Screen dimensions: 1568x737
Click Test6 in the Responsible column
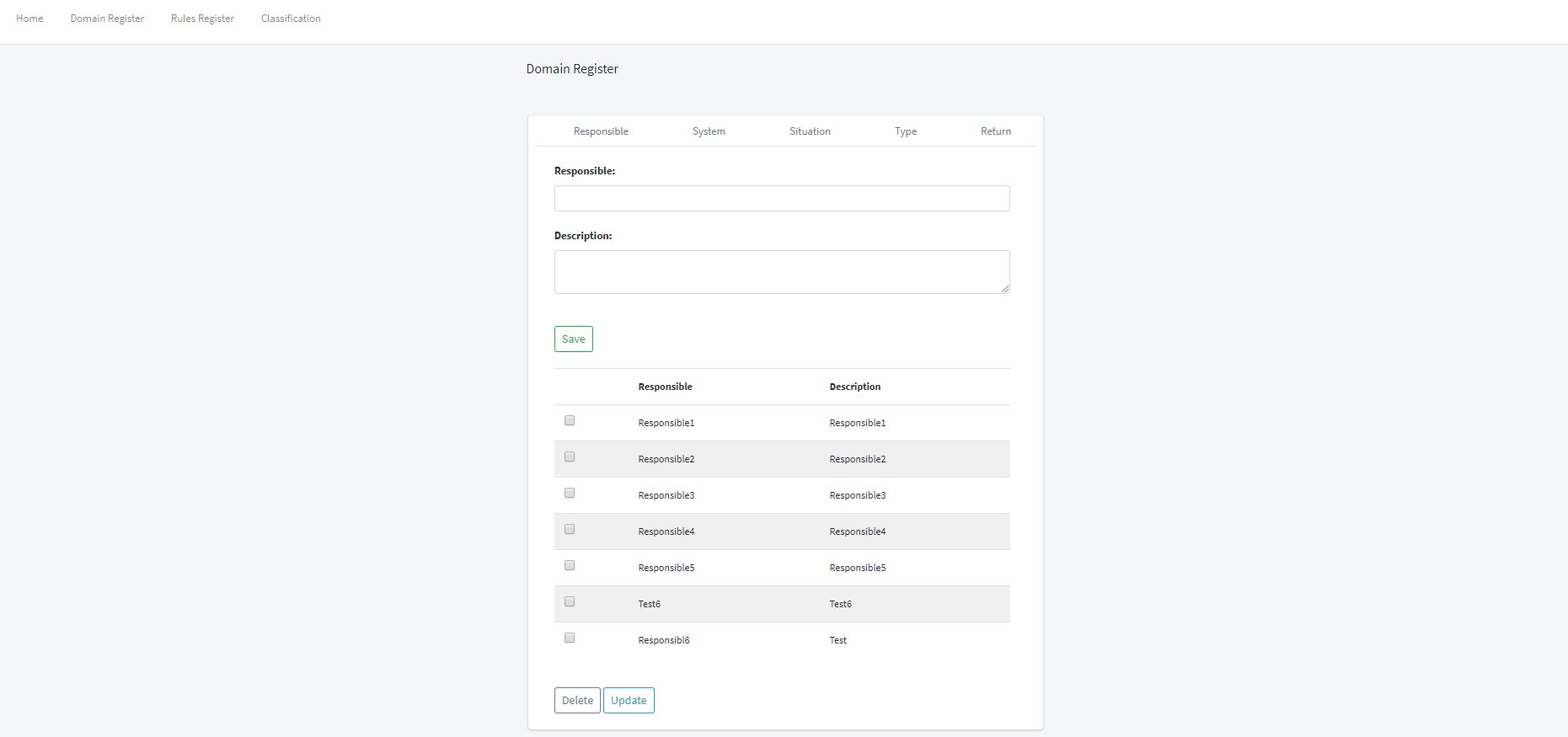tap(649, 604)
